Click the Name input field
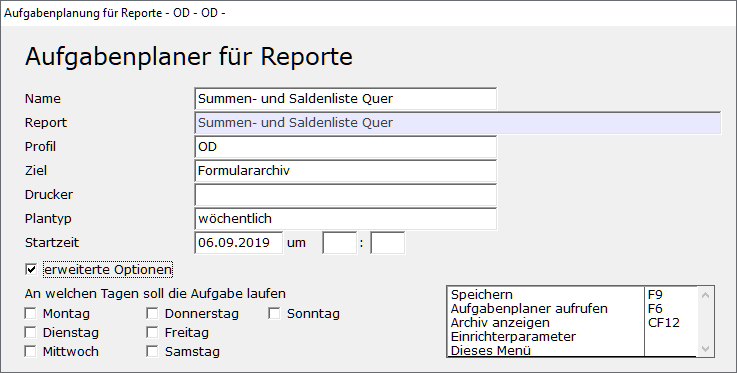Screen dimensions: 737x373 [345, 99]
